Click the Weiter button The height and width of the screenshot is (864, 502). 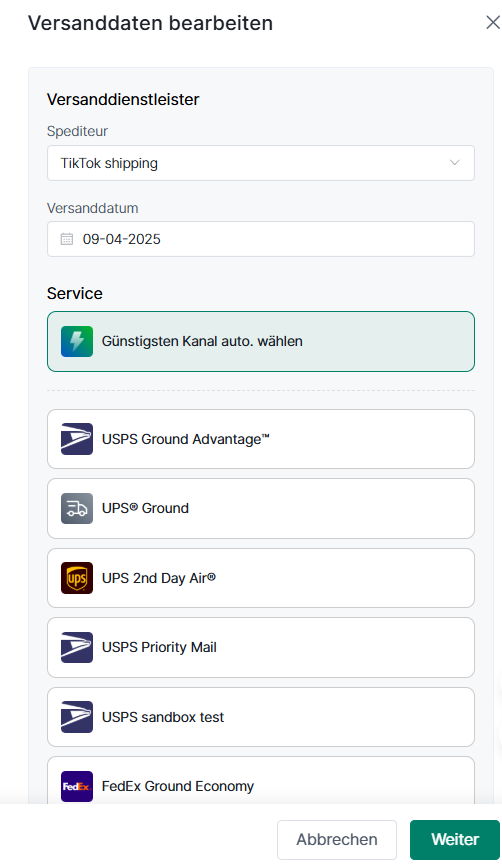[x=455, y=840]
